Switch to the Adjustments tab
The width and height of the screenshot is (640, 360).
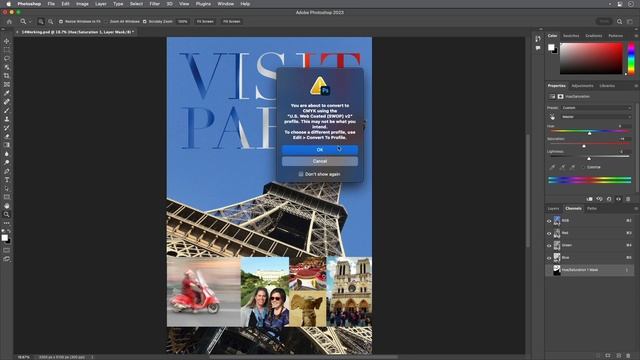click(582, 86)
